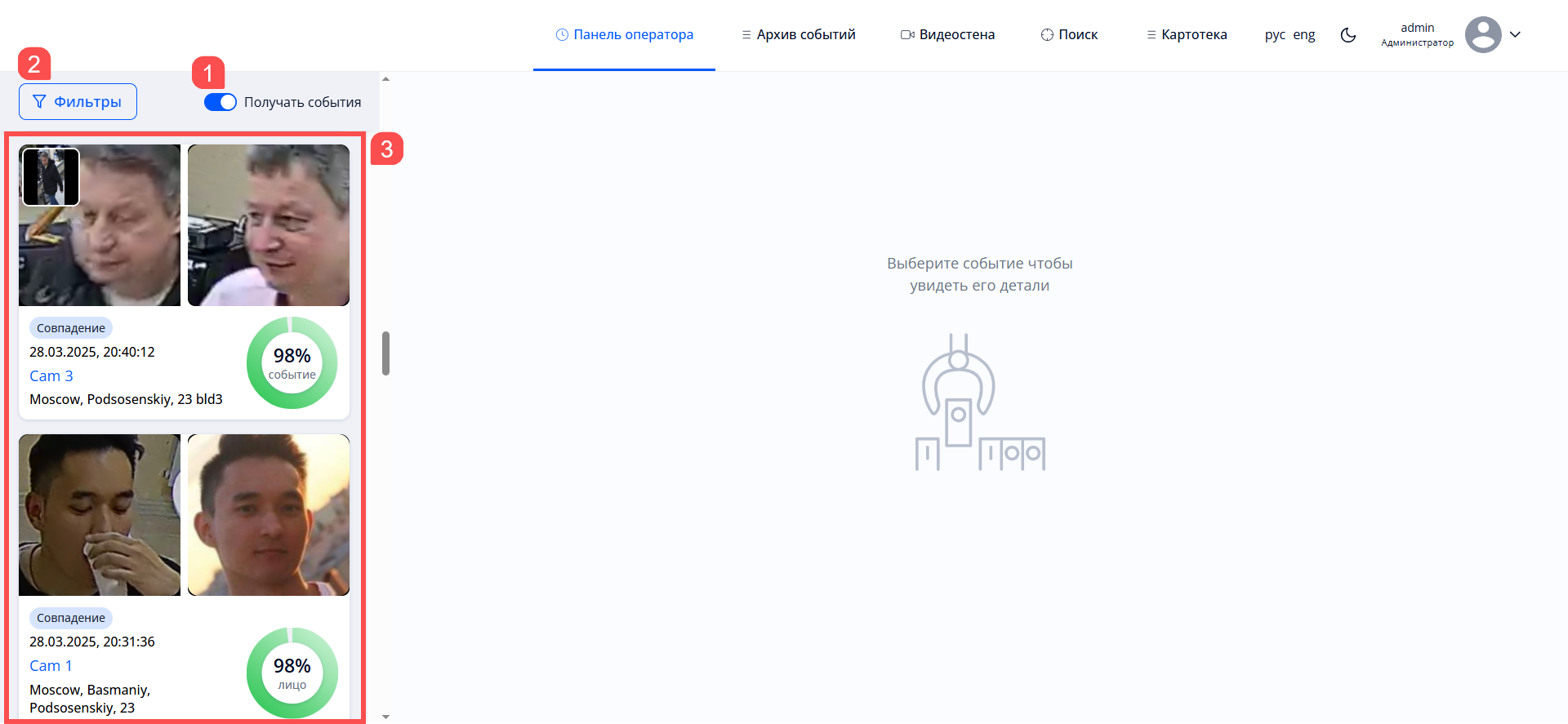The width and height of the screenshot is (1568, 724).
Task: Click the scroll up arrow of event list
Action: (385, 79)
